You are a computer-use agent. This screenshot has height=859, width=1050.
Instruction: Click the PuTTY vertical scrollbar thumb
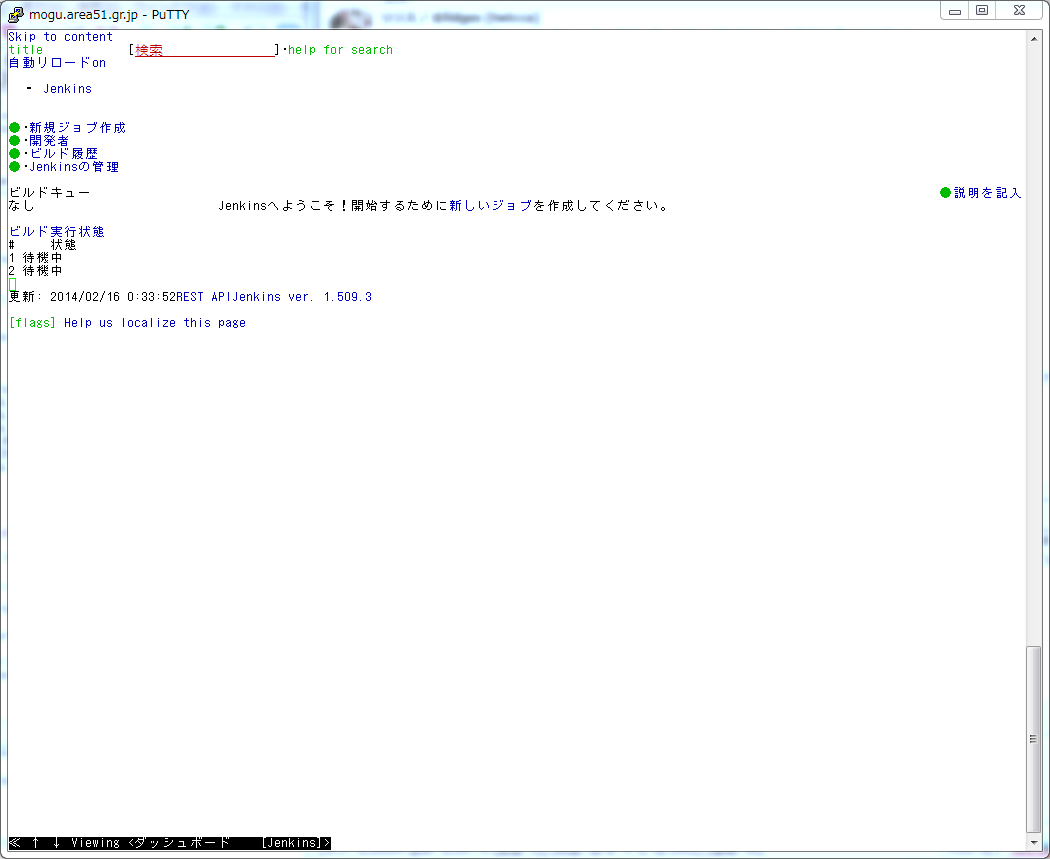pos(1034,738)
